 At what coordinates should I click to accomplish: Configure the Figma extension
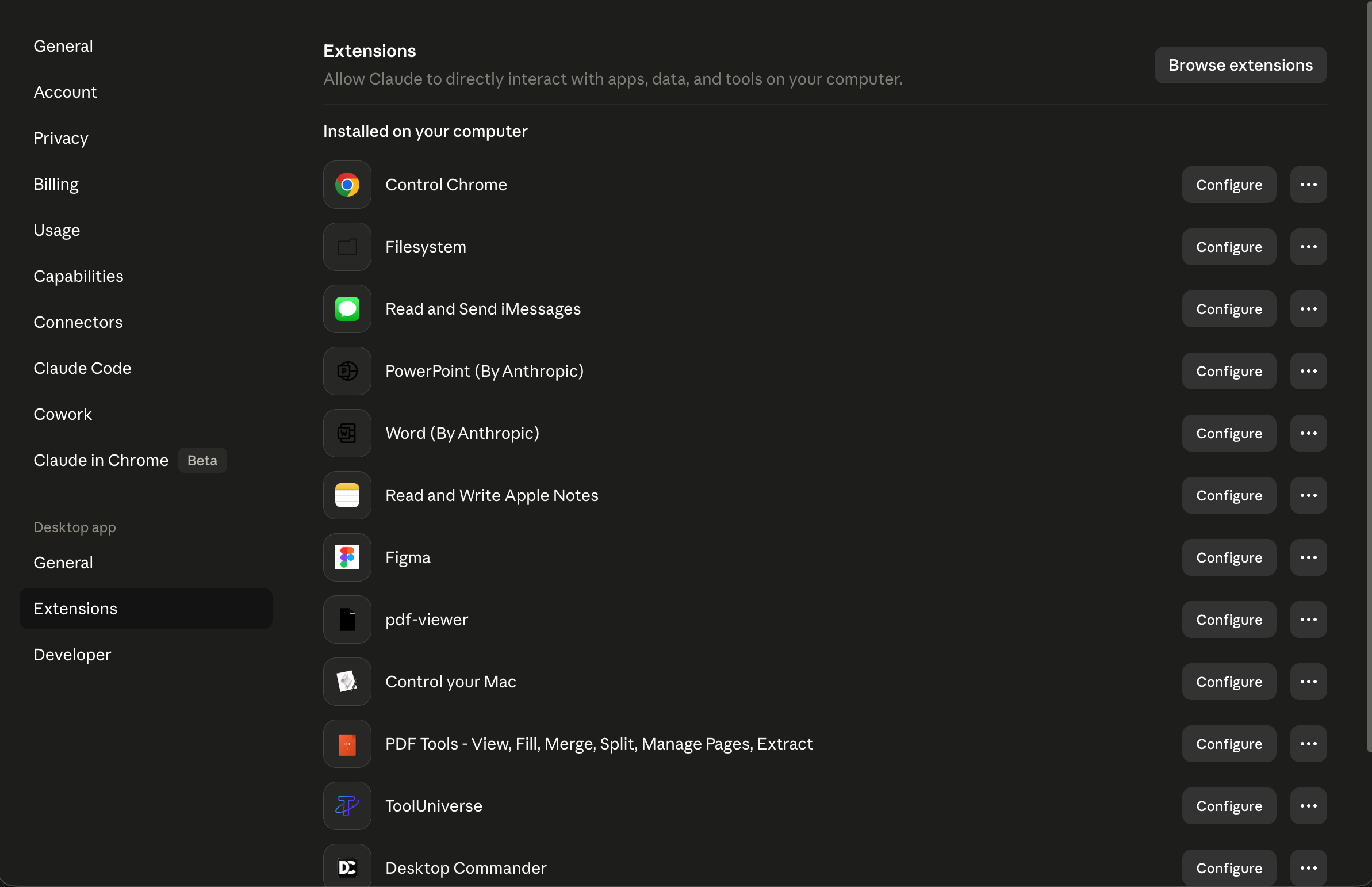[1229, 557]
